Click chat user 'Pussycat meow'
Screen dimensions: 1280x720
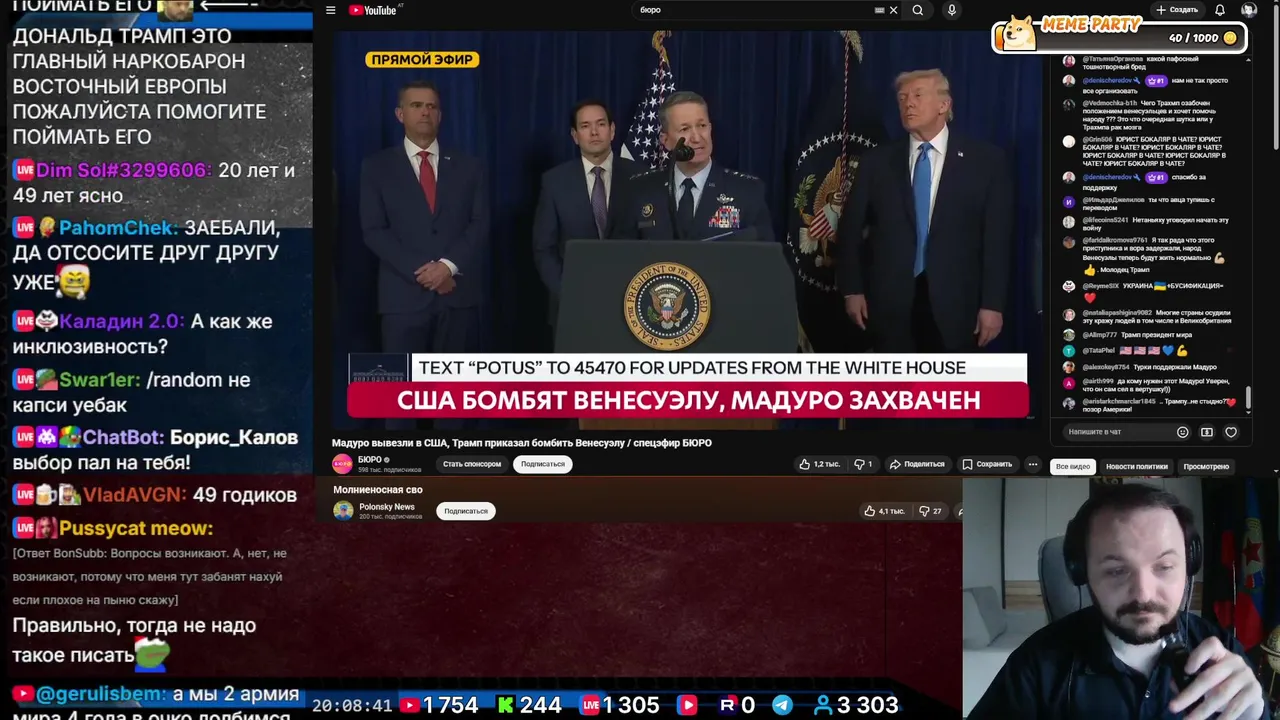pyautogui.click(x=136, y=528)
